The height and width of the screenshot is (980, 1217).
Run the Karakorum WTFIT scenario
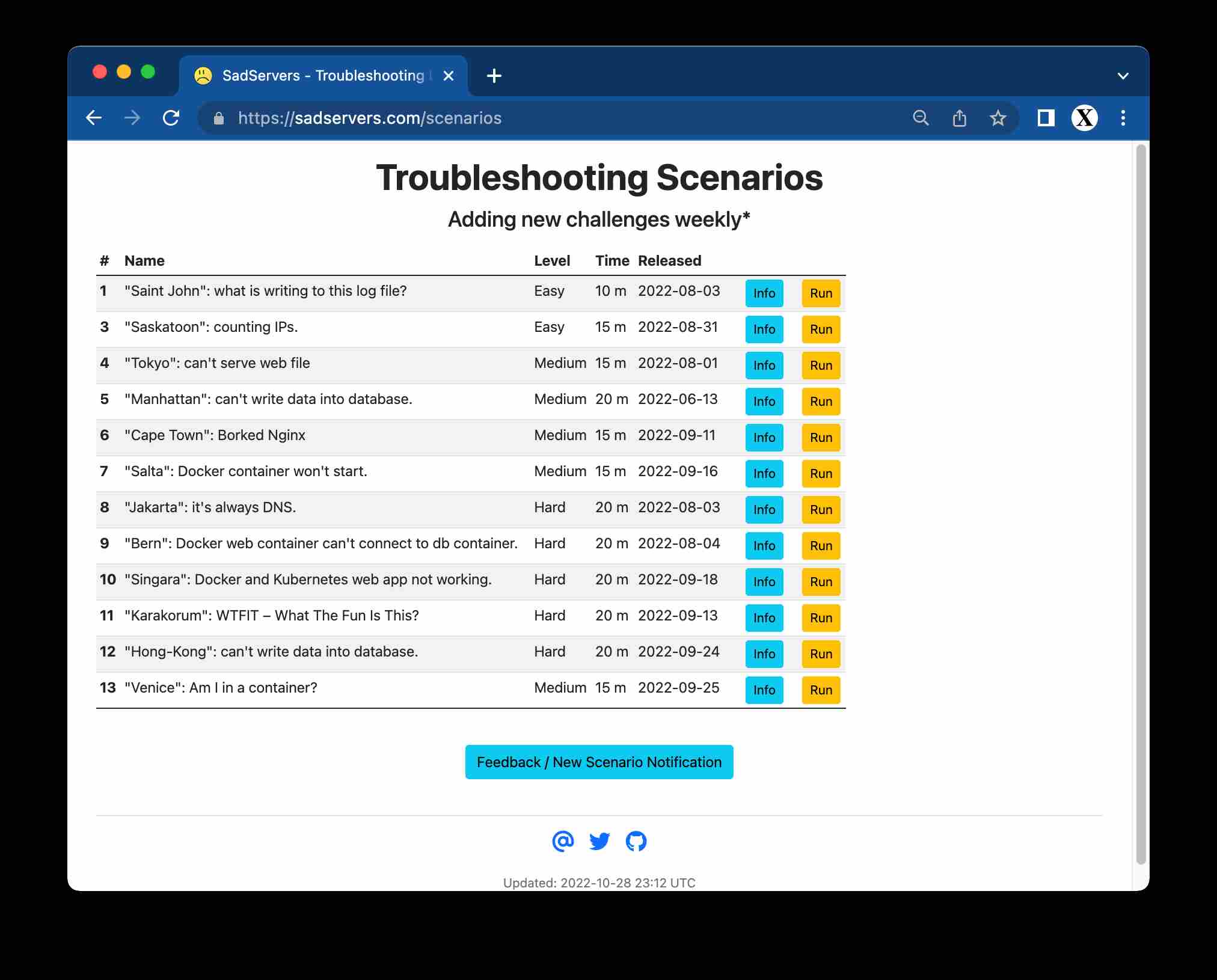[x=821, y=618]
